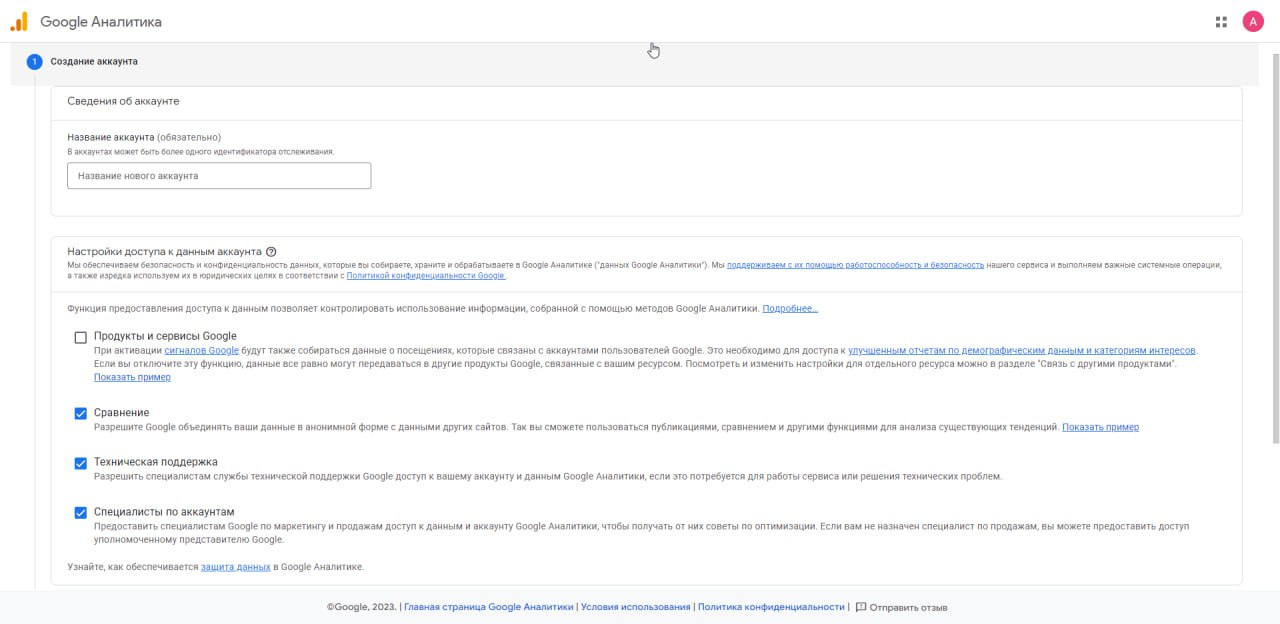Image resolution: width=1280 pixels, height=624 pixels.
Task: Click the "Название нового аккаунта" input field
Action: click(x=219, y=176)
